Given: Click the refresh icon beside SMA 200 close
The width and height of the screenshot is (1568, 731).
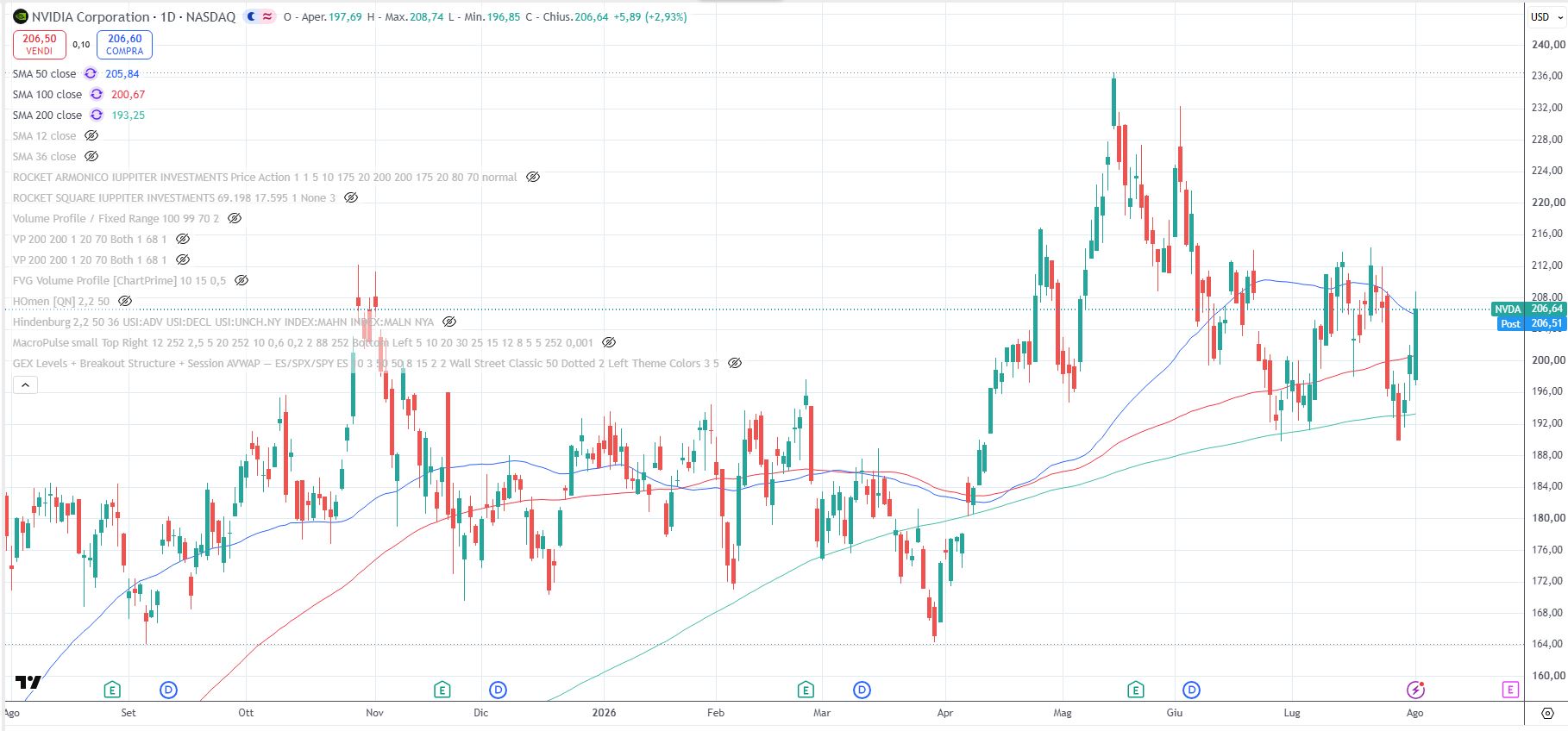Looking at the screenshot, I should point(97,115).
